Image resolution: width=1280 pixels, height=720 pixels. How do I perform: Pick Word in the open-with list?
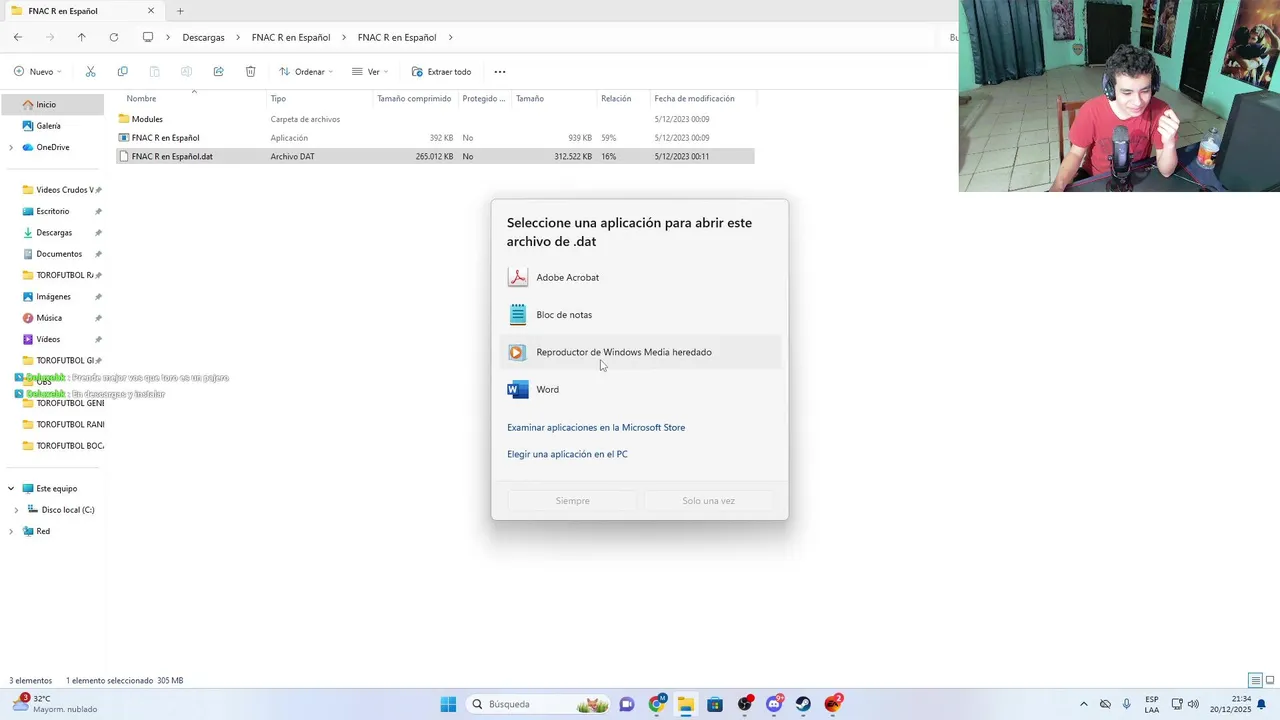640,390
